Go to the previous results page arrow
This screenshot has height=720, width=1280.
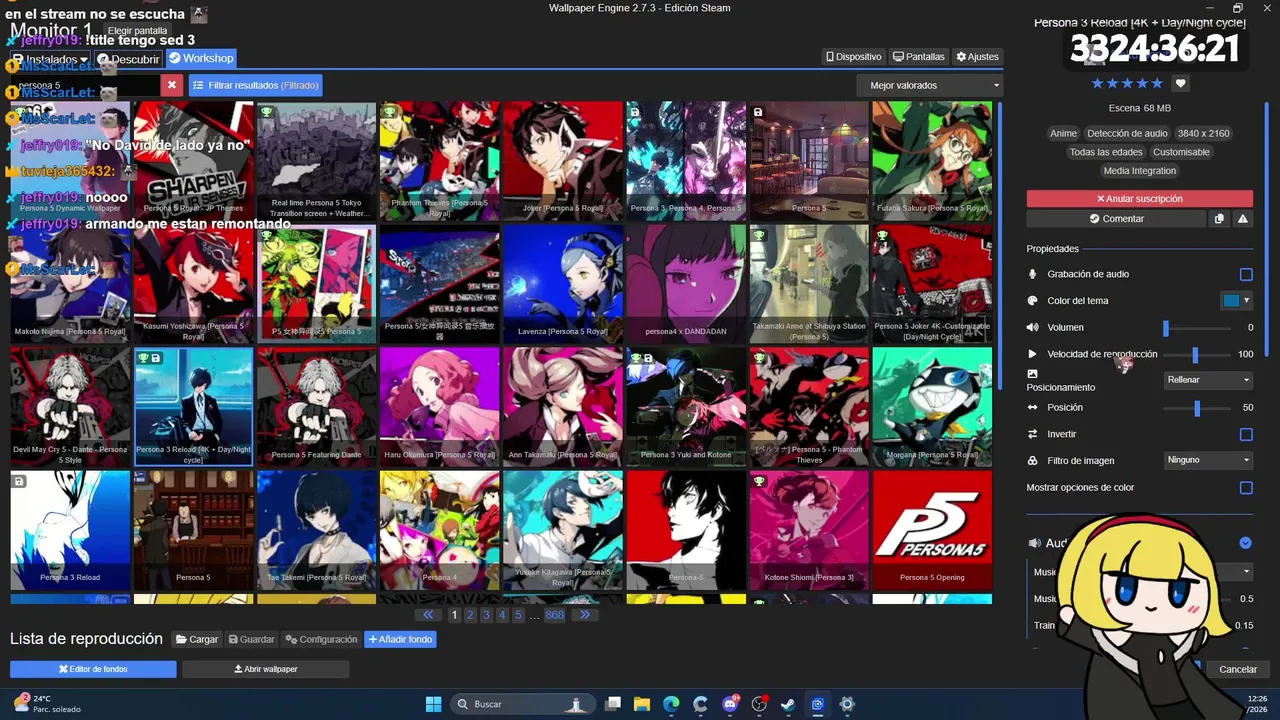tap(429, 615)
